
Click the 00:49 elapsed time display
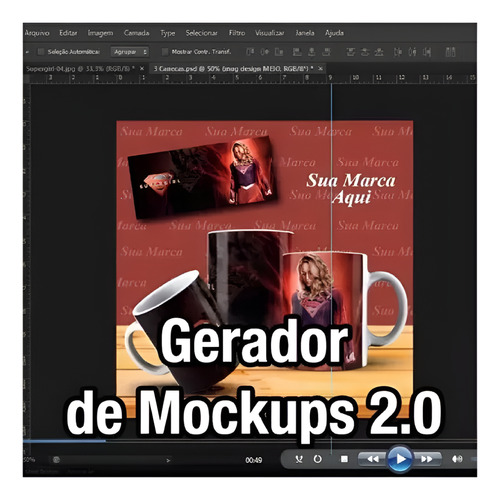[x=254, y=460]
